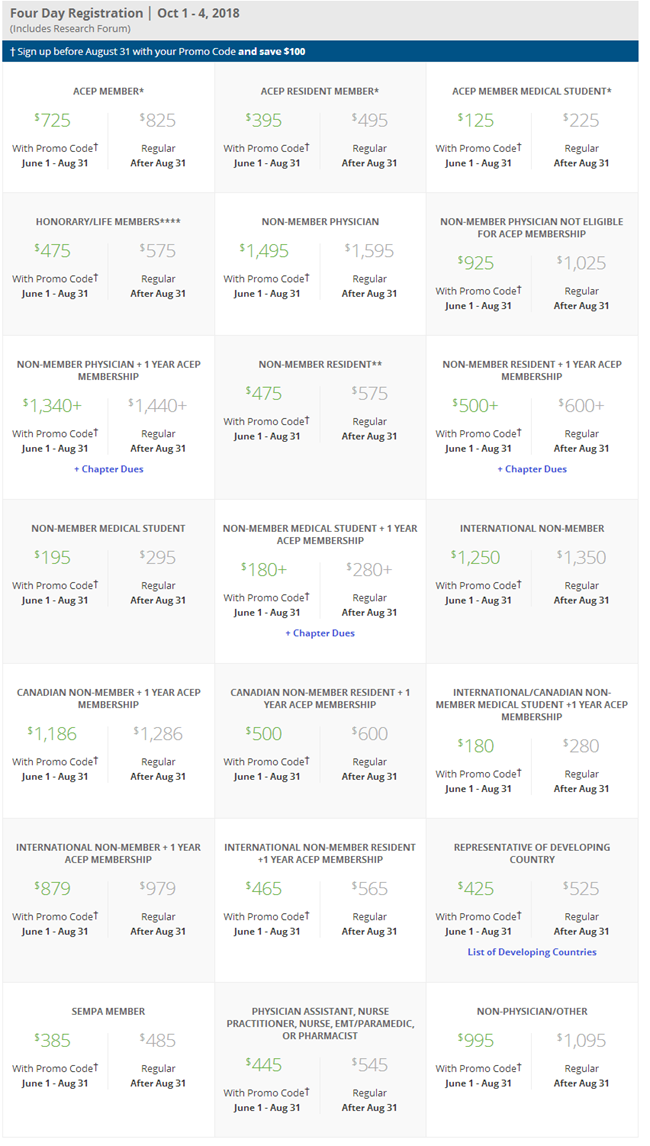The height and width of the screenshot is (1146, 650).
Task: Click the blue promo code sign-up banner
Action: point(320,51)
